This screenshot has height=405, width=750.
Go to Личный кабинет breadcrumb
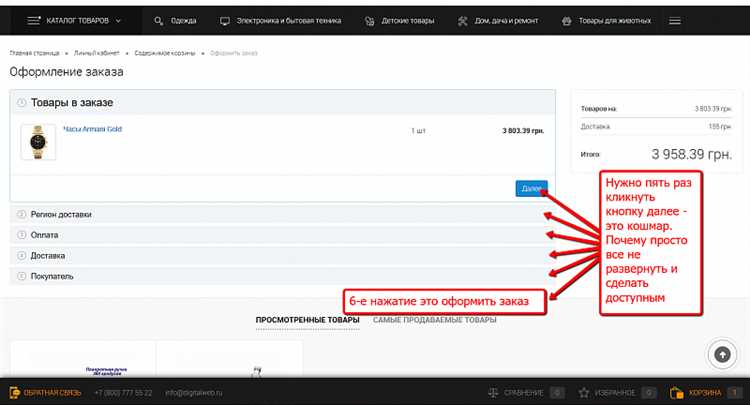coord(97,53)
